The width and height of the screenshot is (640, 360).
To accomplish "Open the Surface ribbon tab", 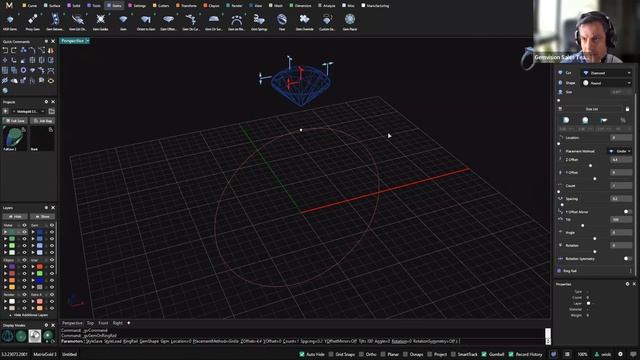I will tap(52, 5).
